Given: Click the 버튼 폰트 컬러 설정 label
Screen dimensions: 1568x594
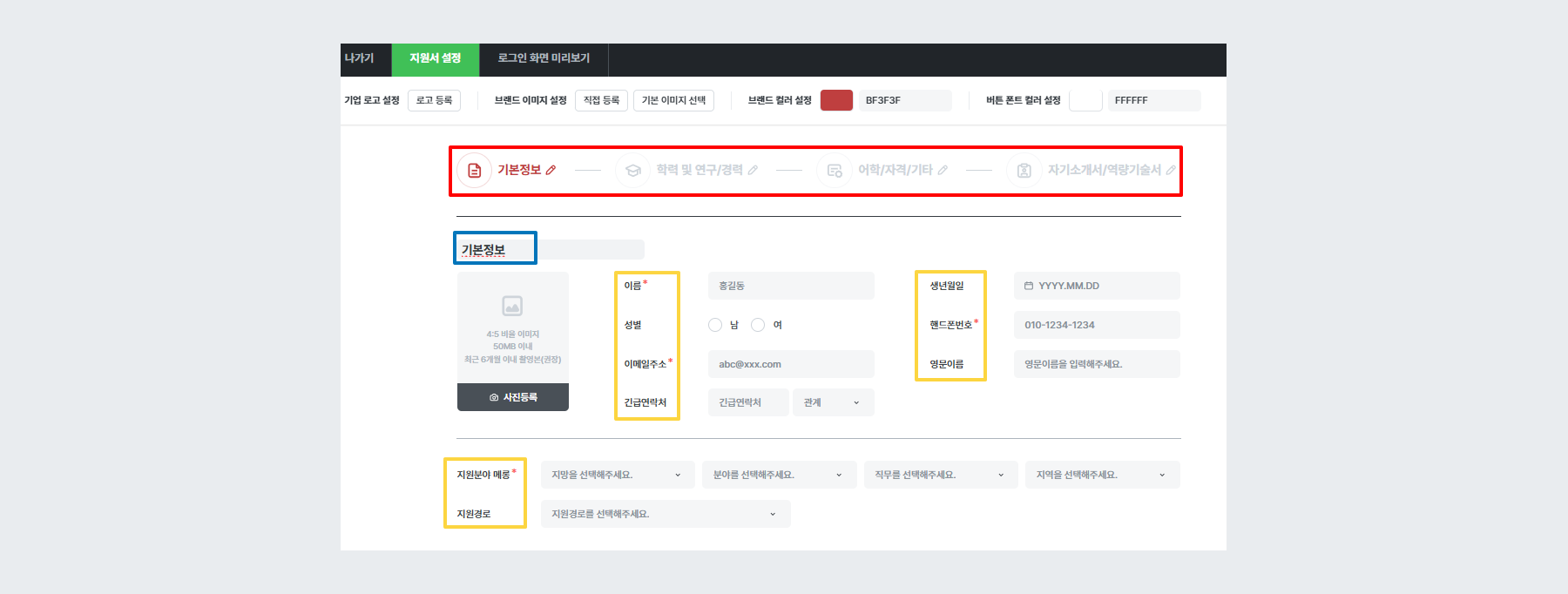Looking at the screenshot, I should point(1024,100).
